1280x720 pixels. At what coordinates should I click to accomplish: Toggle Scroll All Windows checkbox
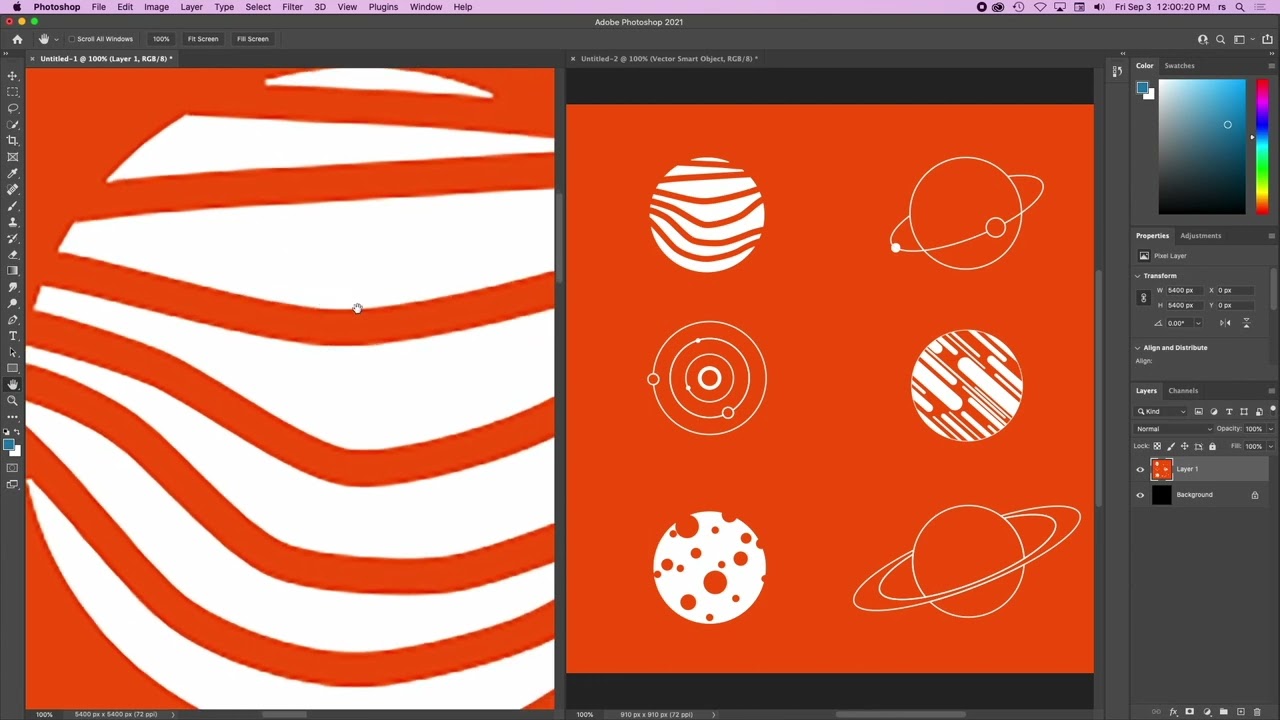coord(72,39)
